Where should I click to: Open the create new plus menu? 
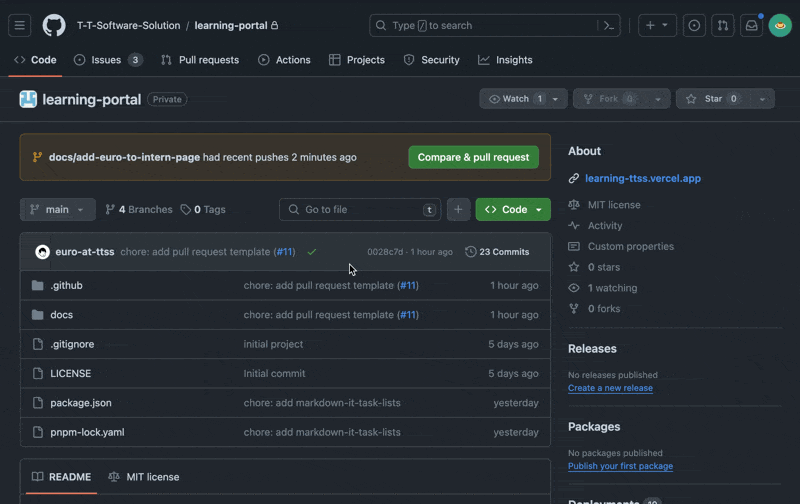(x=657, y=26)
